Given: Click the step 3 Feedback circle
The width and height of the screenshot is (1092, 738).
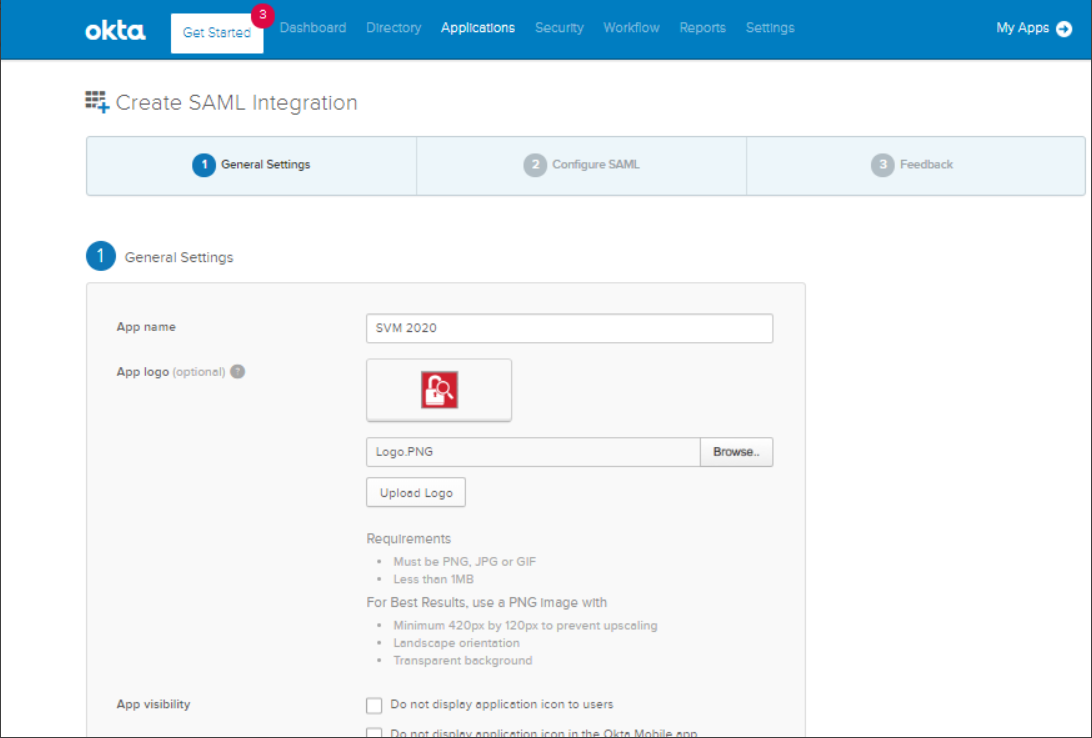Looking at the screenshot, I should [882, 165].
